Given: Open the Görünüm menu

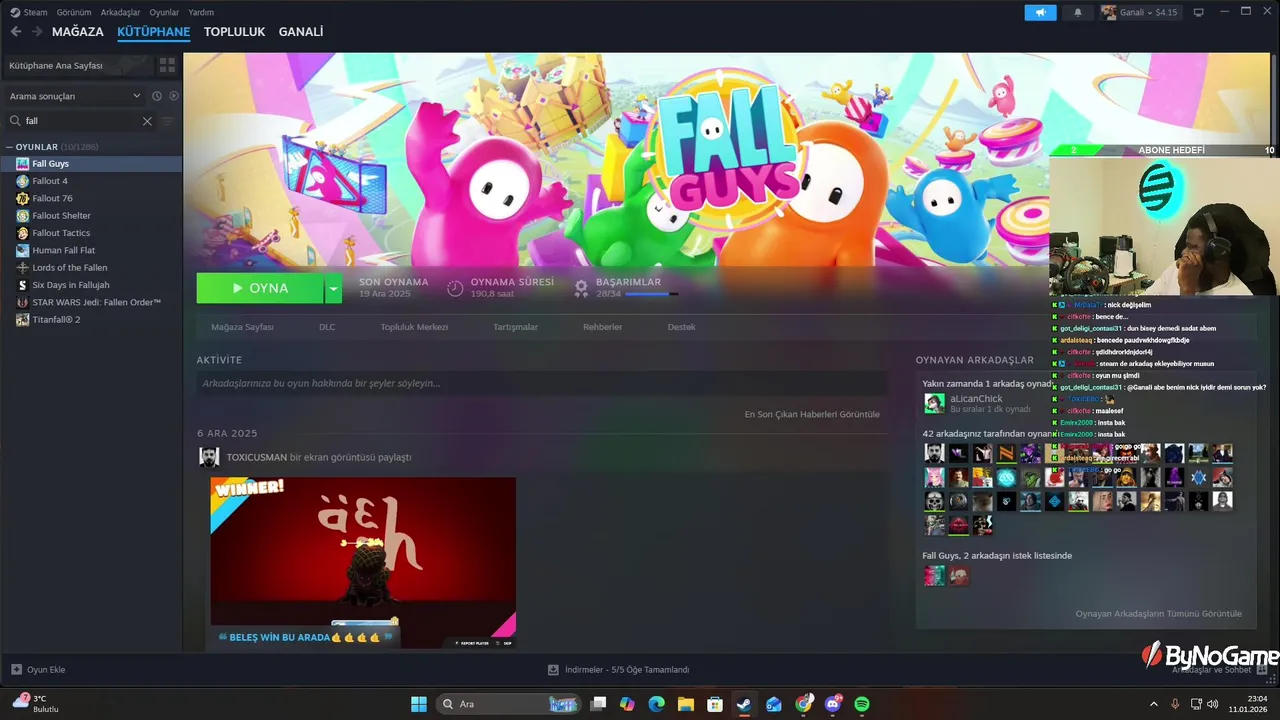Looking at the screenshot, I should pyautogui.click(x=74, y=12).
